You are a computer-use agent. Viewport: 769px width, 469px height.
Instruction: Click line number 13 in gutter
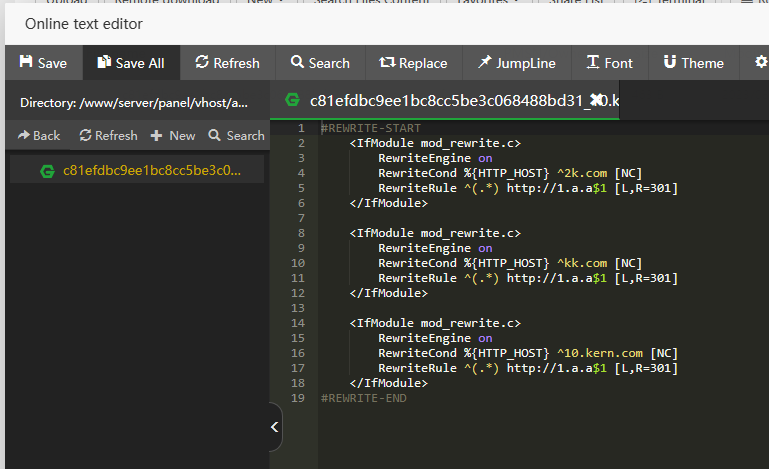[299, 308]
